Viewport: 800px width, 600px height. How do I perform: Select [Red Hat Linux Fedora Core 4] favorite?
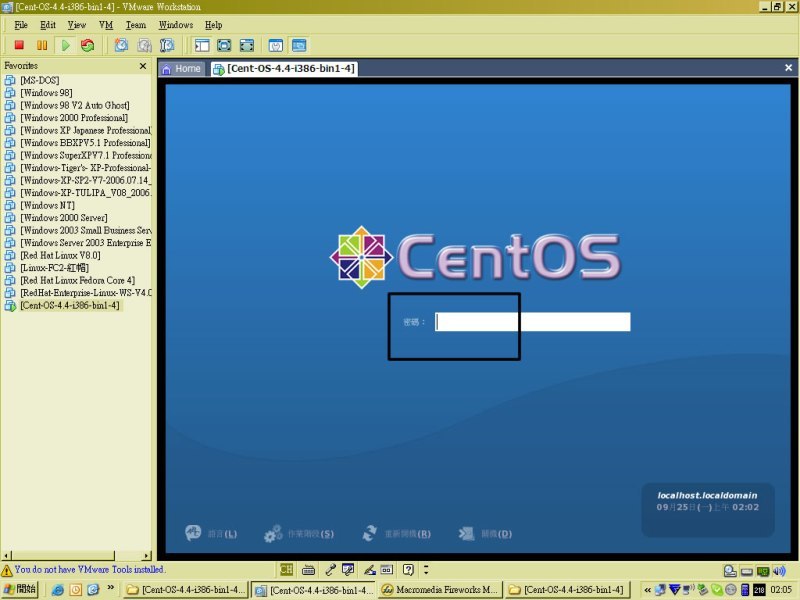coord(78,280)
